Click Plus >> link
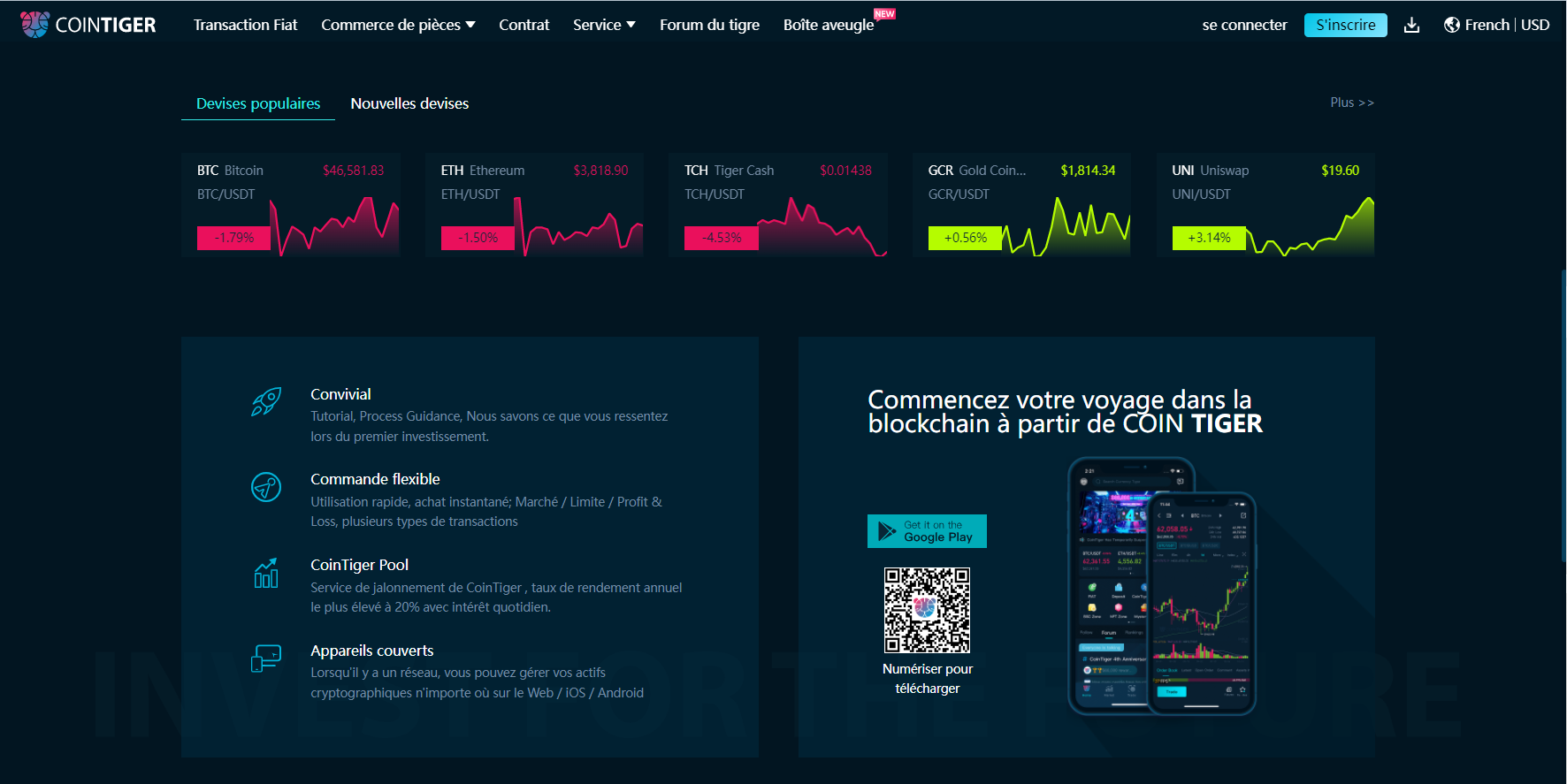Image resolution: width=1567 pixels, height=784 pixels. pyautogui.click(x=1352, y=103)
